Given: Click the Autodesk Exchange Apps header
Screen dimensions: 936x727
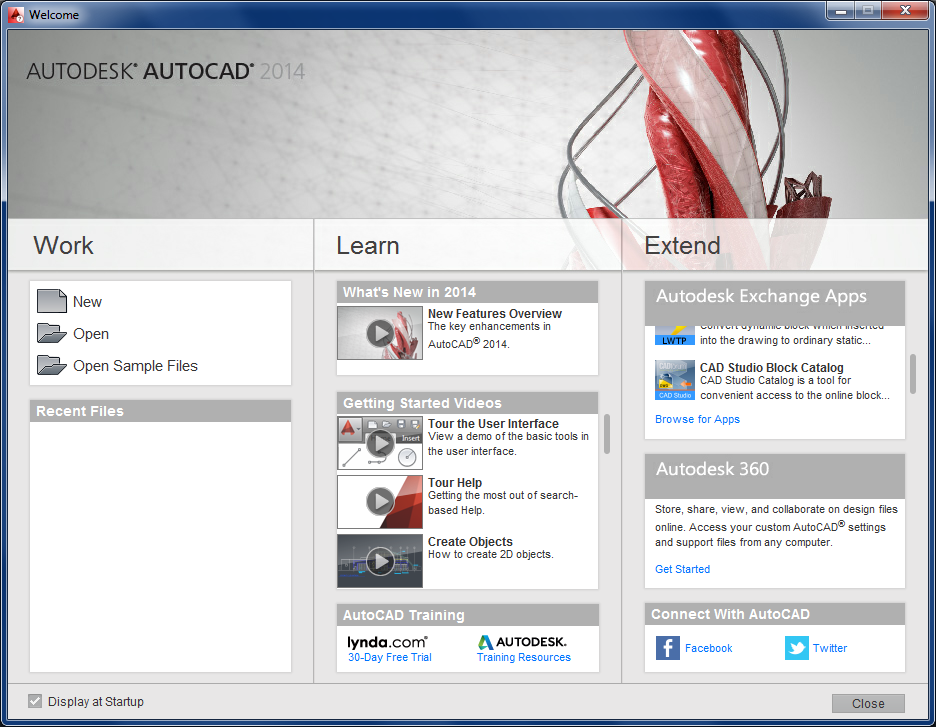Looking at the screenshot, I should pyautogui.click(x=775, y=303).
